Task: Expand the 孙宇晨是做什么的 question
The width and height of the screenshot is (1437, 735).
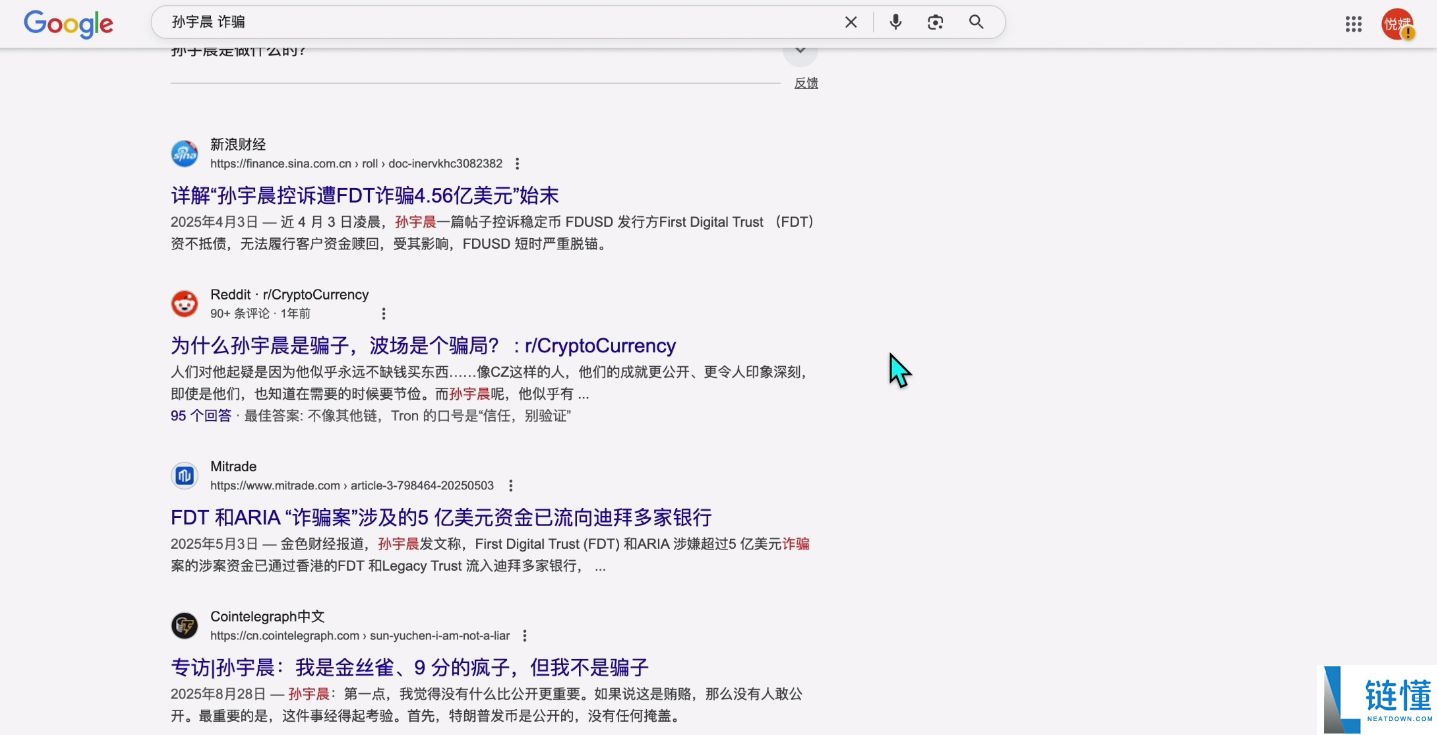Action: tap(800, 50)
